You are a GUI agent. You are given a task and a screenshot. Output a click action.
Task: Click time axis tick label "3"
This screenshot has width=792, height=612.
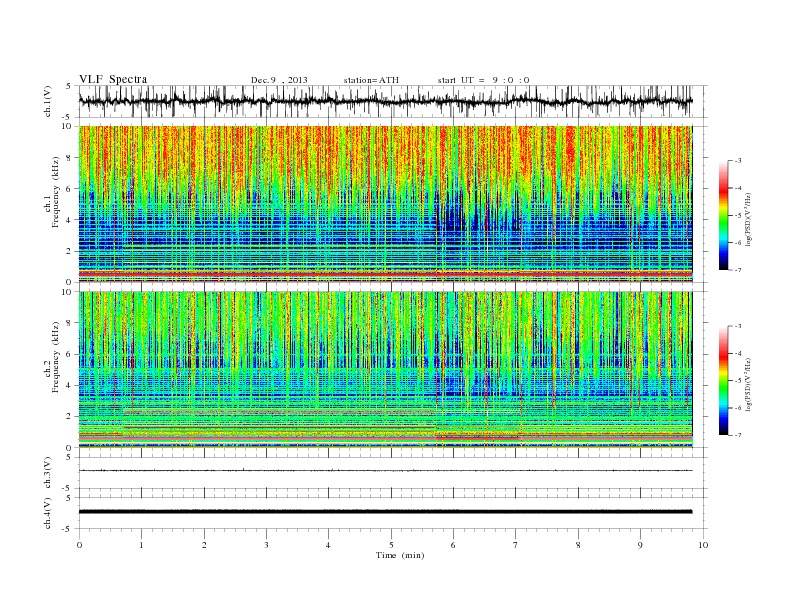point(266,545)
